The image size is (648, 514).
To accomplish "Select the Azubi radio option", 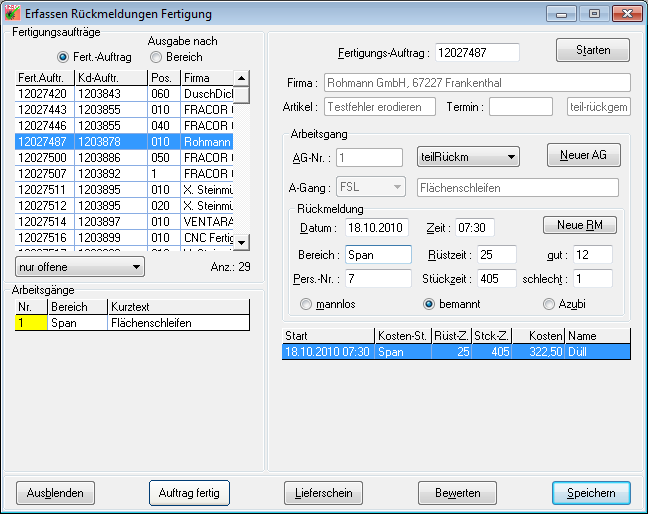I will [548, 303].
